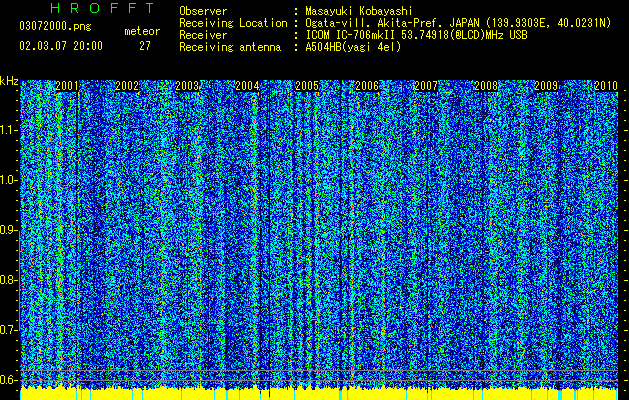Click the ICOM IC-706mkII receiver text
The image size is (629, 400).
click(416, 35)
